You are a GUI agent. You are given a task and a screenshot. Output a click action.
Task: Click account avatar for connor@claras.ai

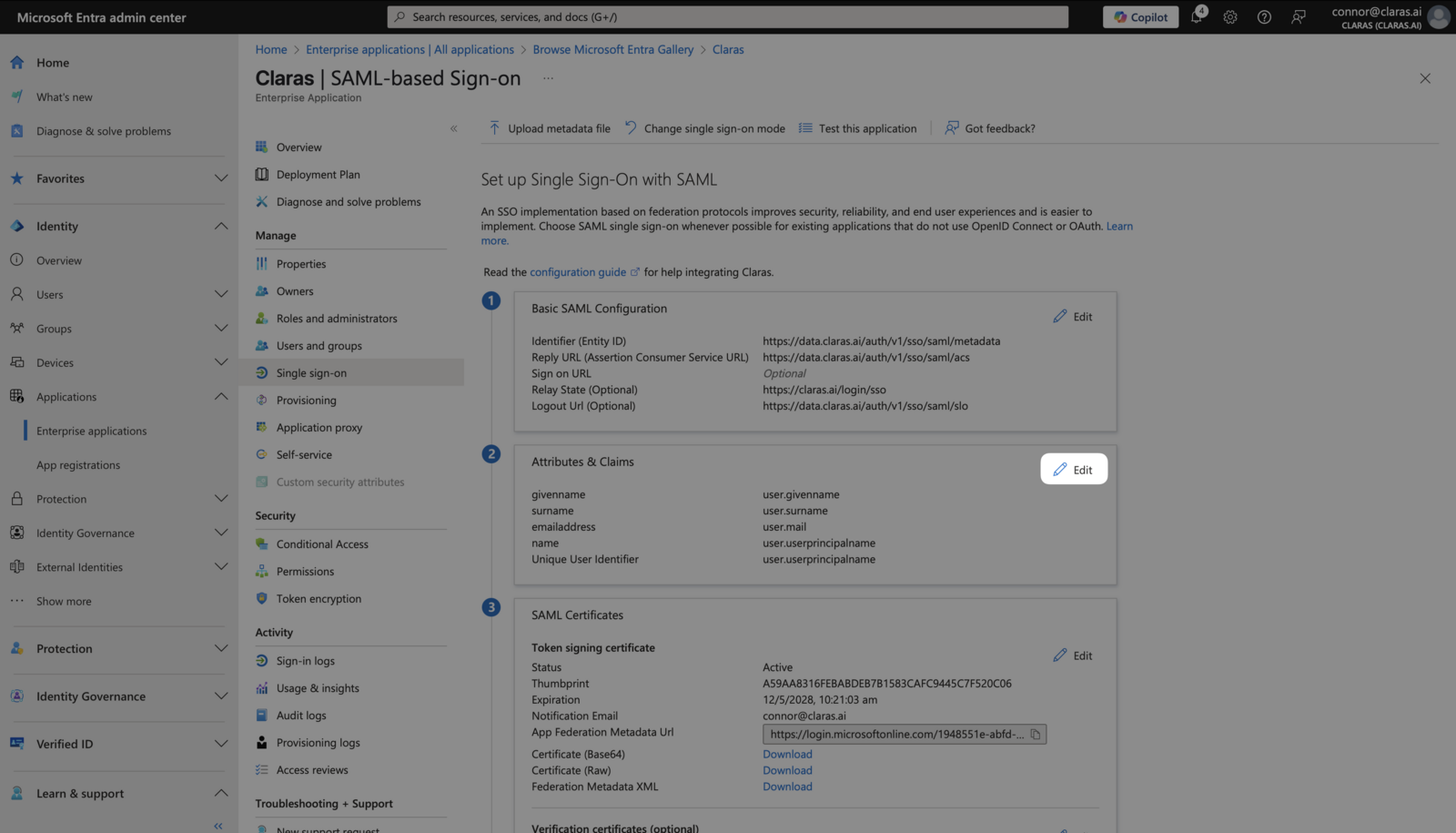tap(1438, 16)
